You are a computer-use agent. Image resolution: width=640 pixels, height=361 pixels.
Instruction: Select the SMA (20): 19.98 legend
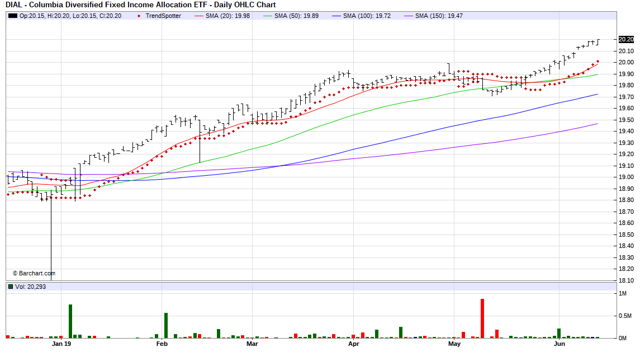(x=228, y=16)
